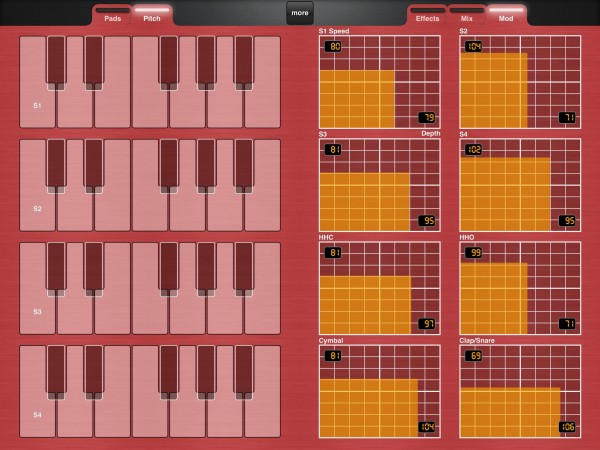Click the 81 readout in the HHC pad

coord(333,253)
